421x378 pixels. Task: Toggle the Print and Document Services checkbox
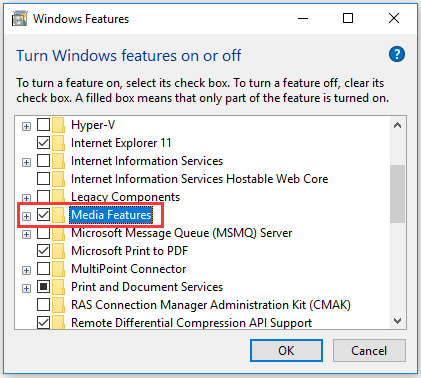(x=43, y=287)
